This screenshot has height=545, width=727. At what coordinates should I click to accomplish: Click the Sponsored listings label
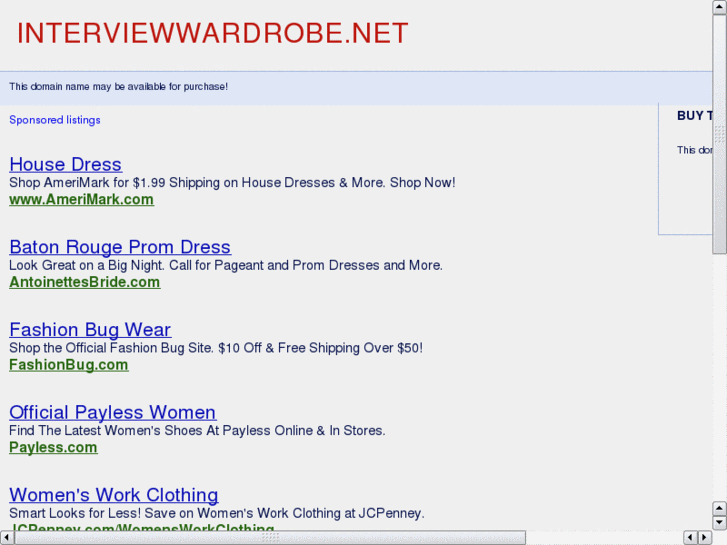[55, 120]
